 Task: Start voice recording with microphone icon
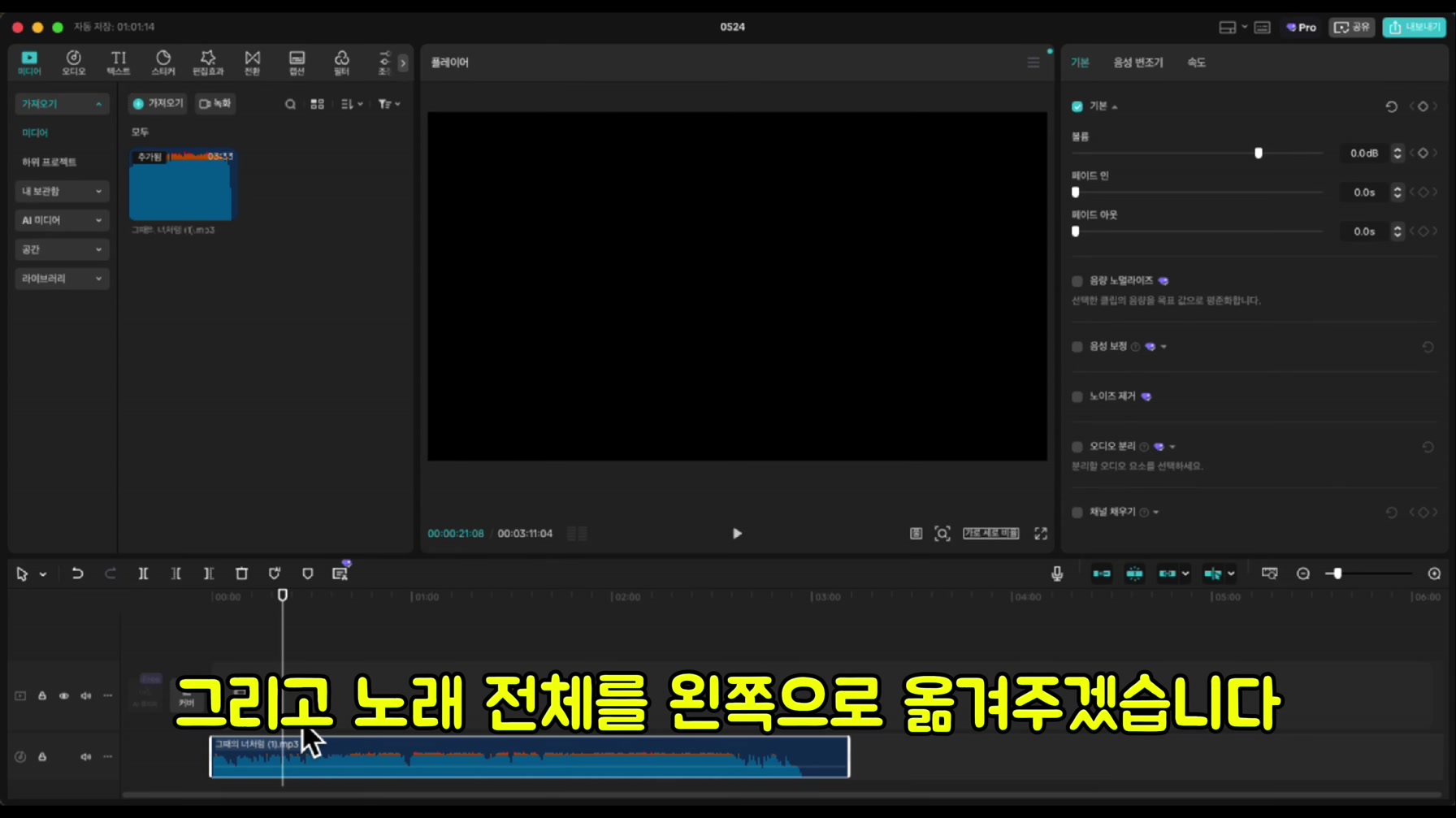[1057, 573]
